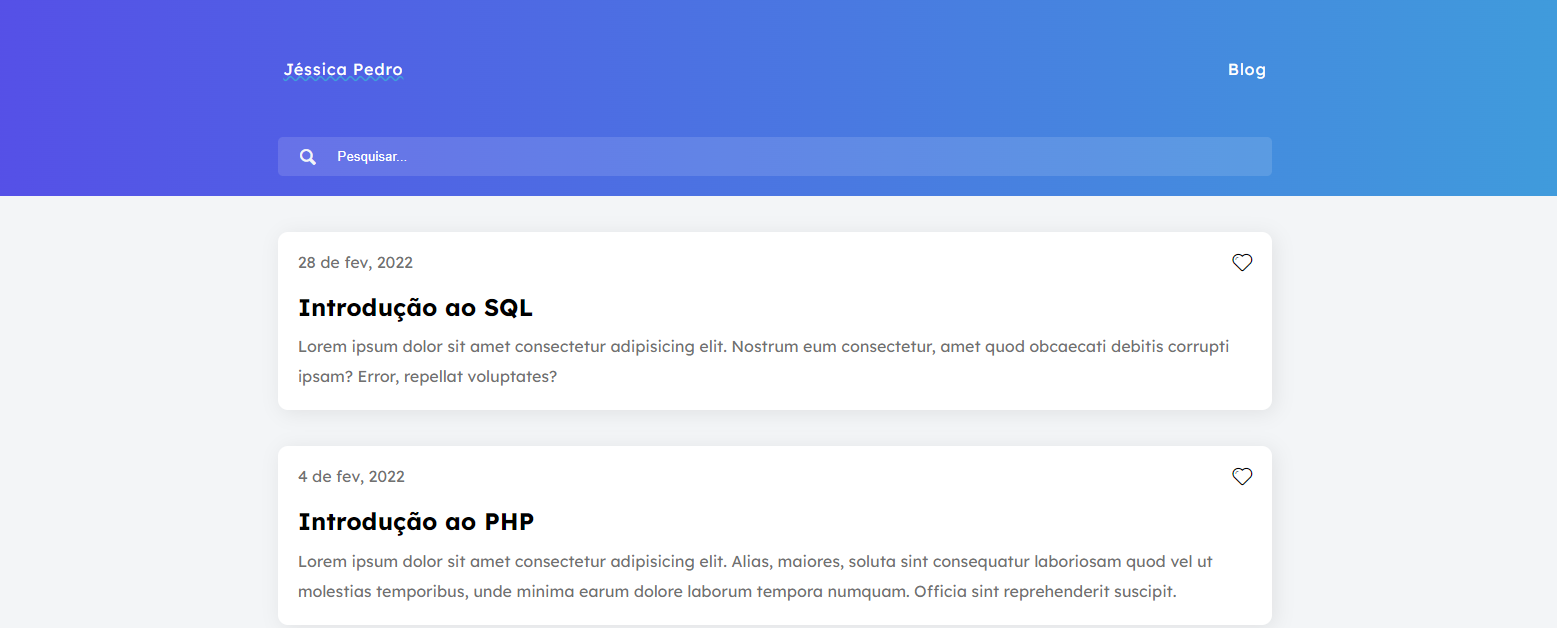Open the Introdução ao PHP post title

coord(416,522)
